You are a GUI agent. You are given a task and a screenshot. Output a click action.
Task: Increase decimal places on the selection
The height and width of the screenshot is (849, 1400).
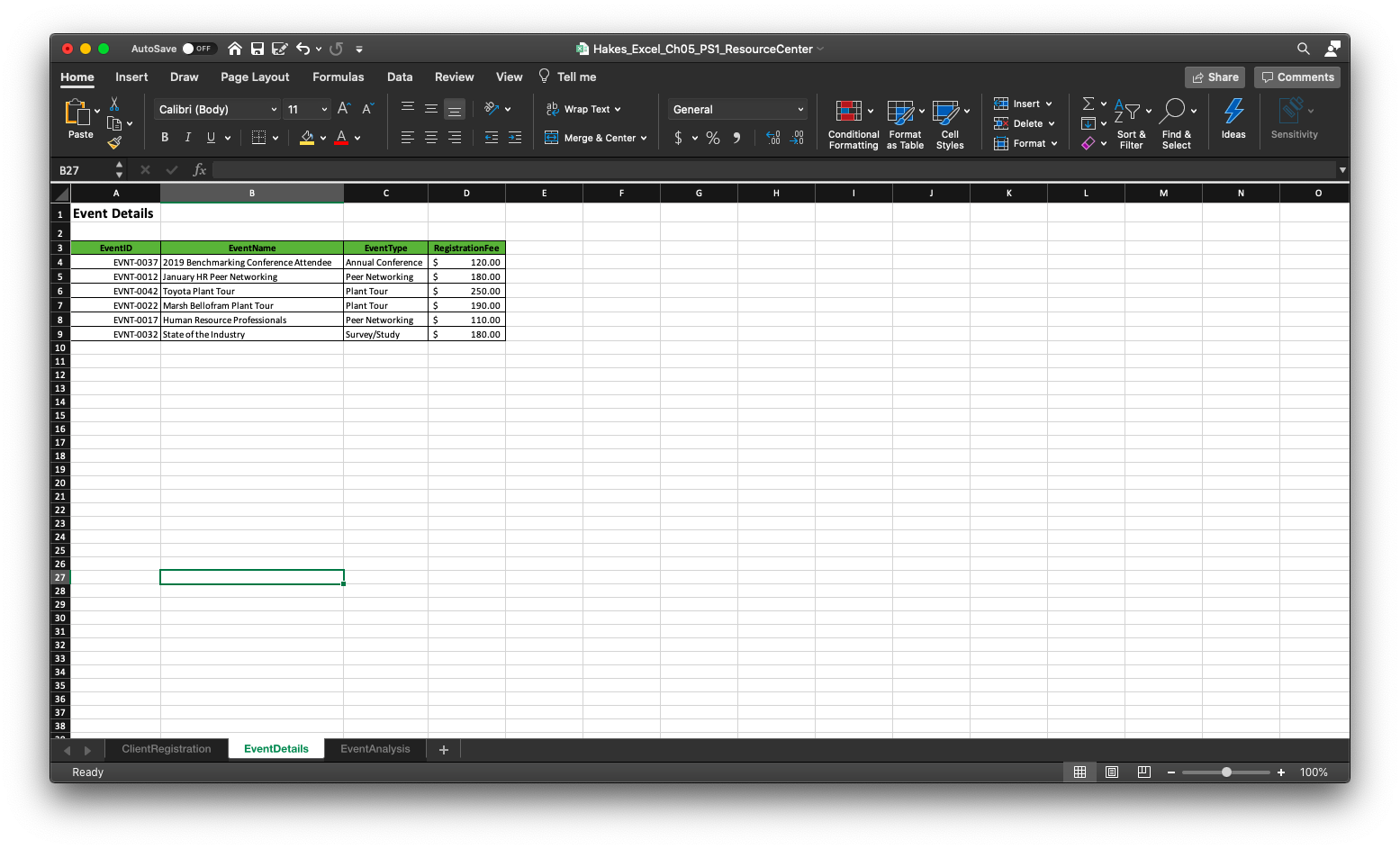[772, 138]
